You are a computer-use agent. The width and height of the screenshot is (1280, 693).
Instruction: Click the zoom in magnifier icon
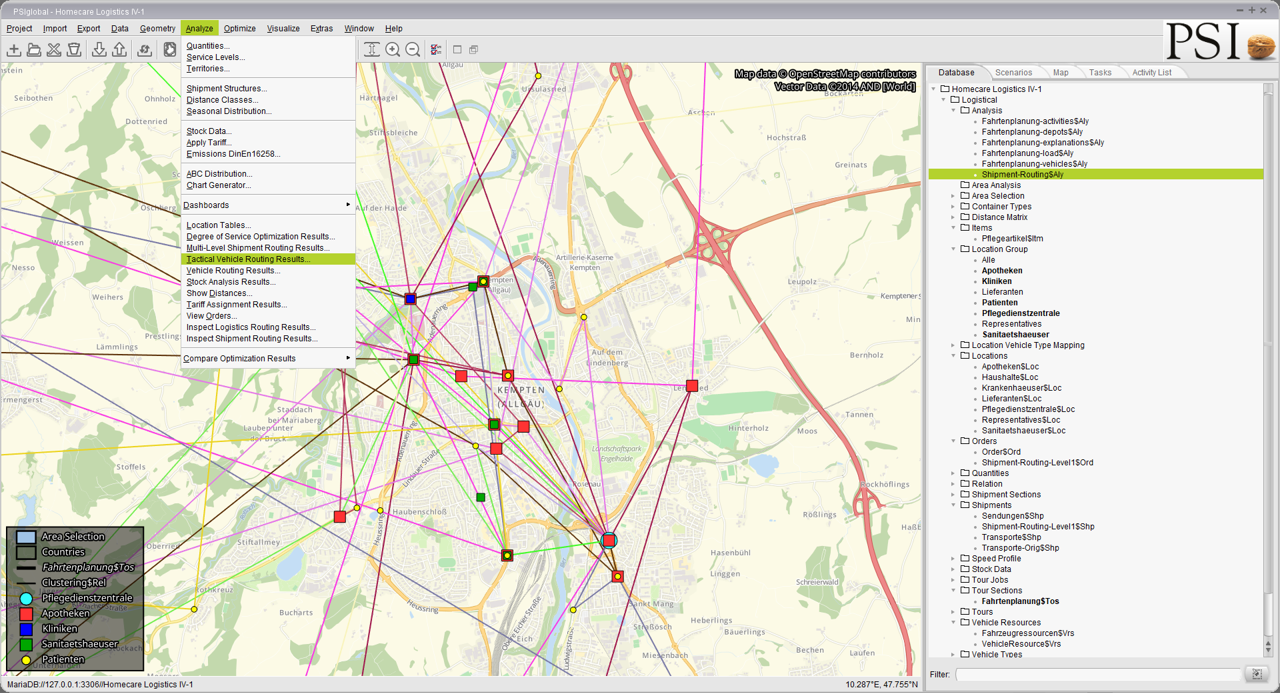click(392, 50)
